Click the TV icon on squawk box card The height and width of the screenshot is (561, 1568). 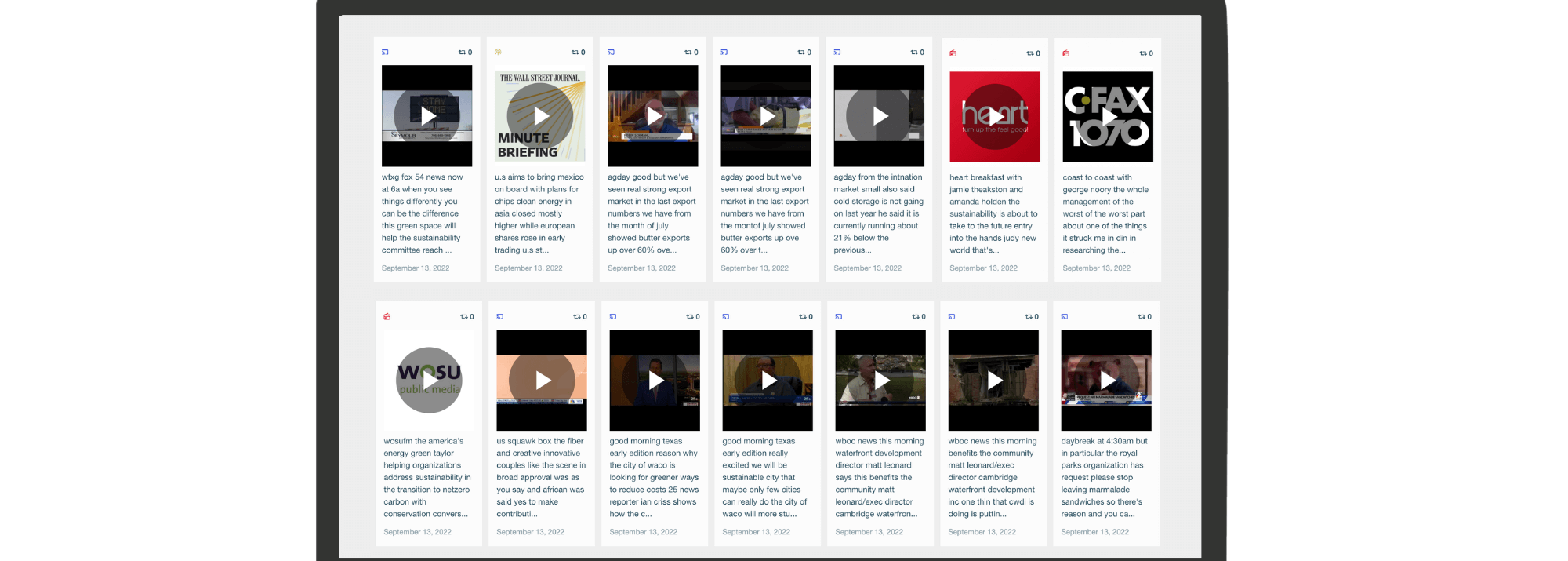(500, 317)
